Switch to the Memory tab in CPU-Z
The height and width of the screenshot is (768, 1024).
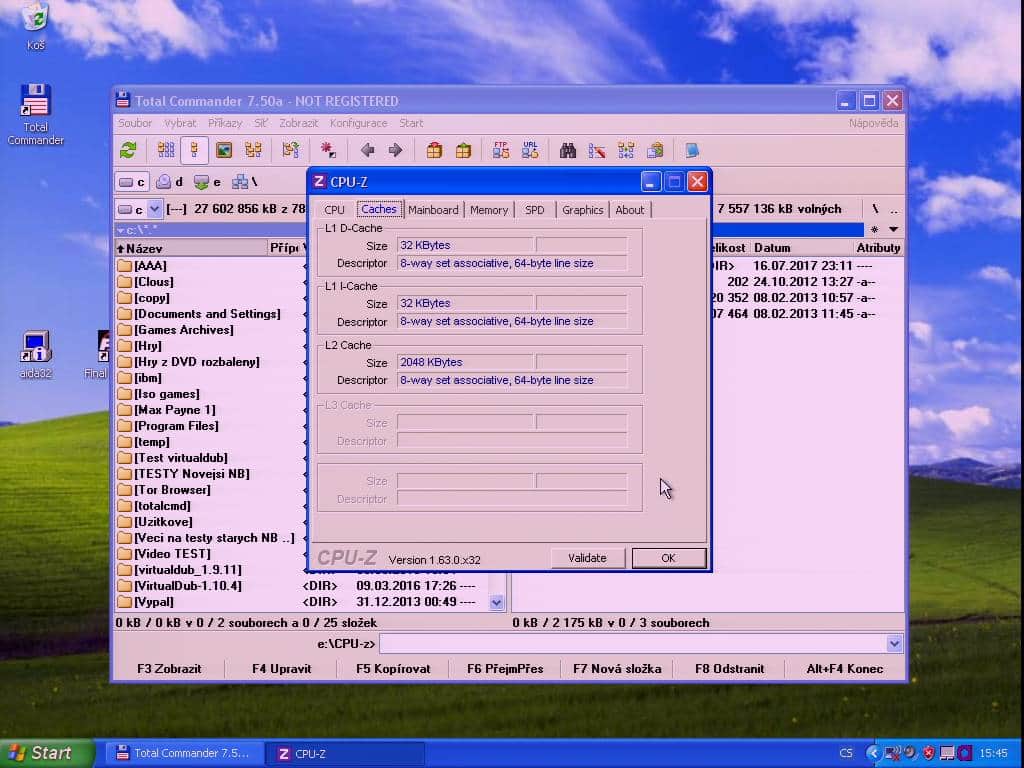[488, 210]
